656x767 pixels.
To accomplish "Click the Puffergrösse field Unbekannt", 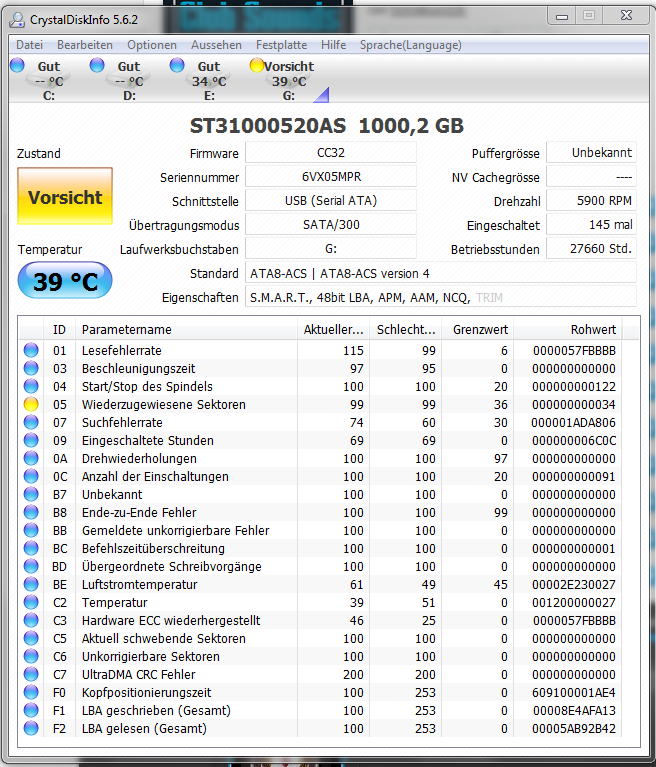I will tap(591, 153).
